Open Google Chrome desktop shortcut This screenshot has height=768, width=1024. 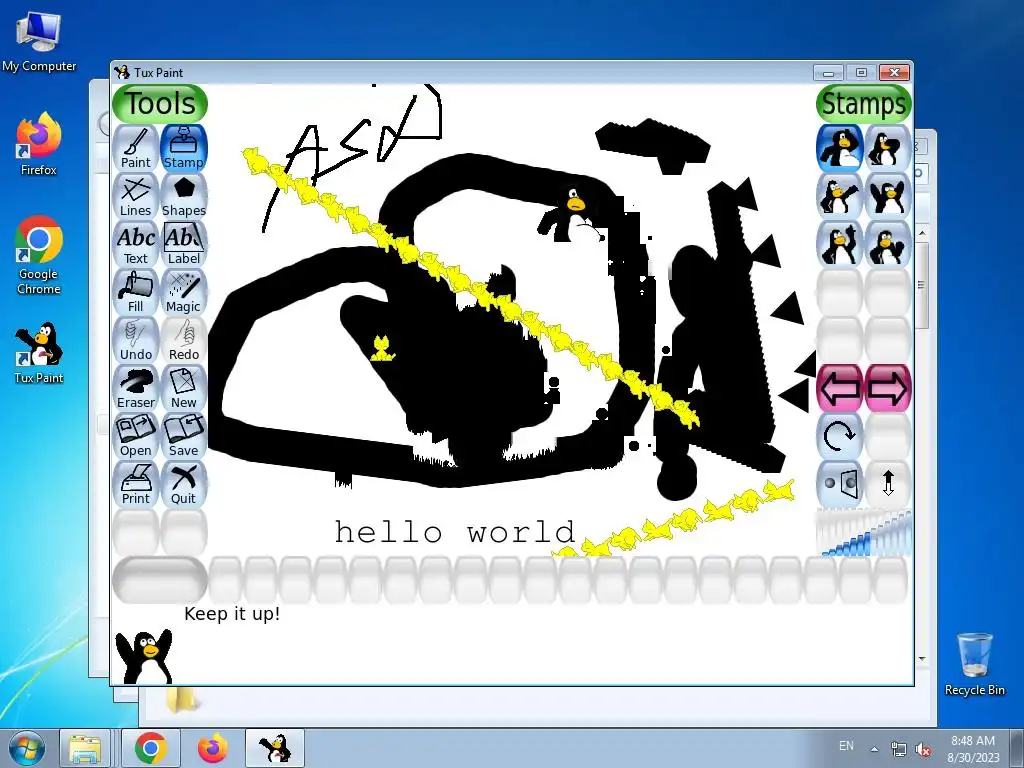[39, 255]
